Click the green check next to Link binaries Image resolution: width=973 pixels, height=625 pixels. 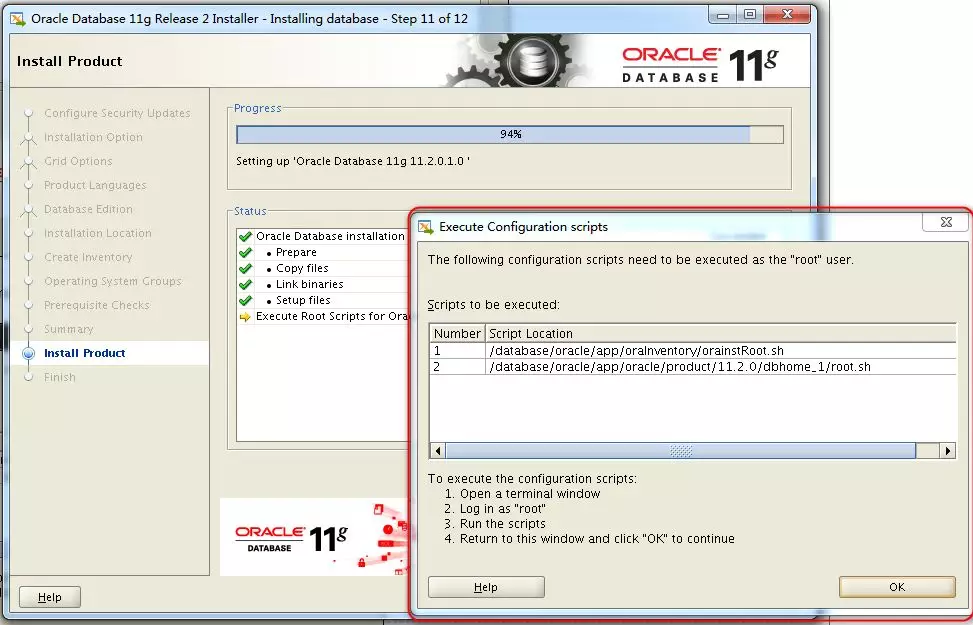point(245,284)
